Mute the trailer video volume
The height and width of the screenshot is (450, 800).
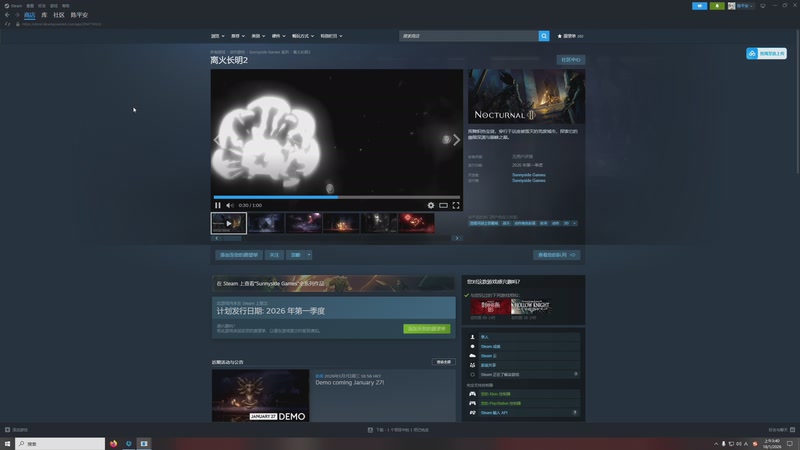[x=230, y=205]
